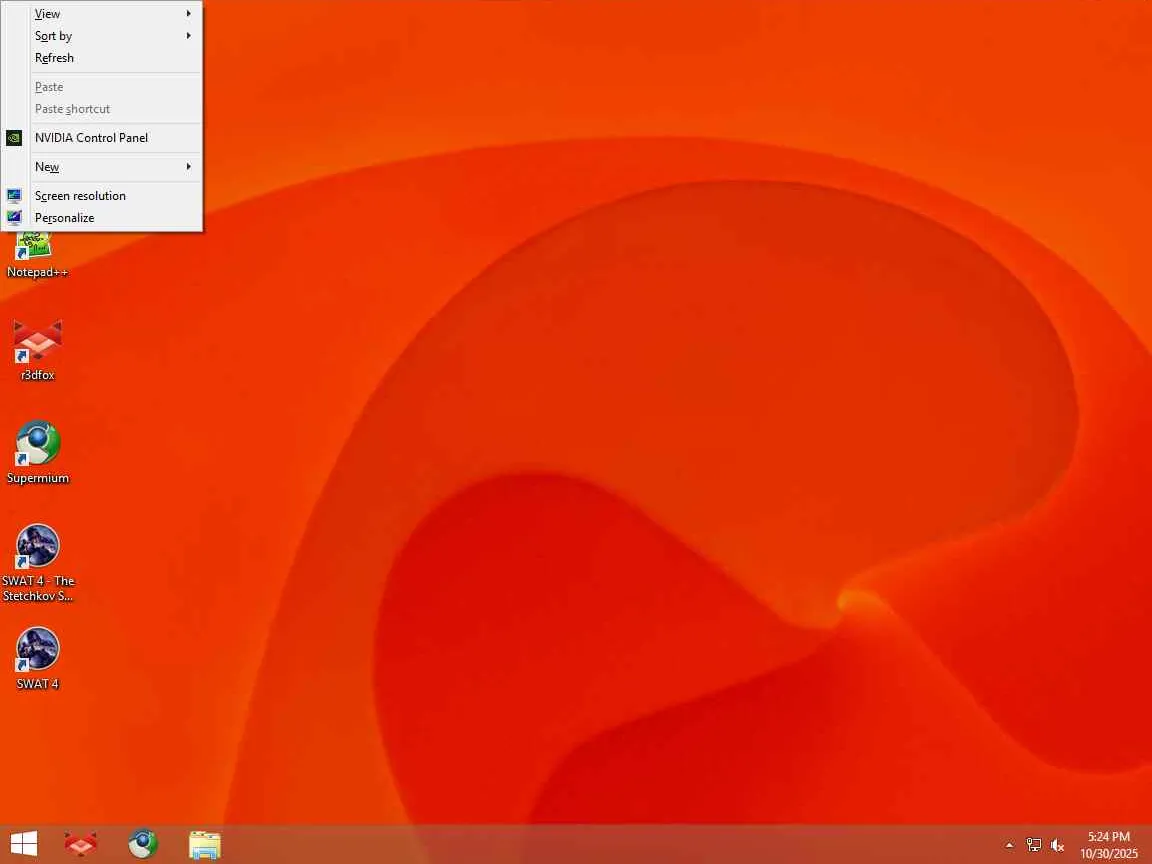Select the SWAT 4 Stetchkov Syndicate shortcut
The image size is (1152, 864).
pyautogui.click(x=37, y=563)
